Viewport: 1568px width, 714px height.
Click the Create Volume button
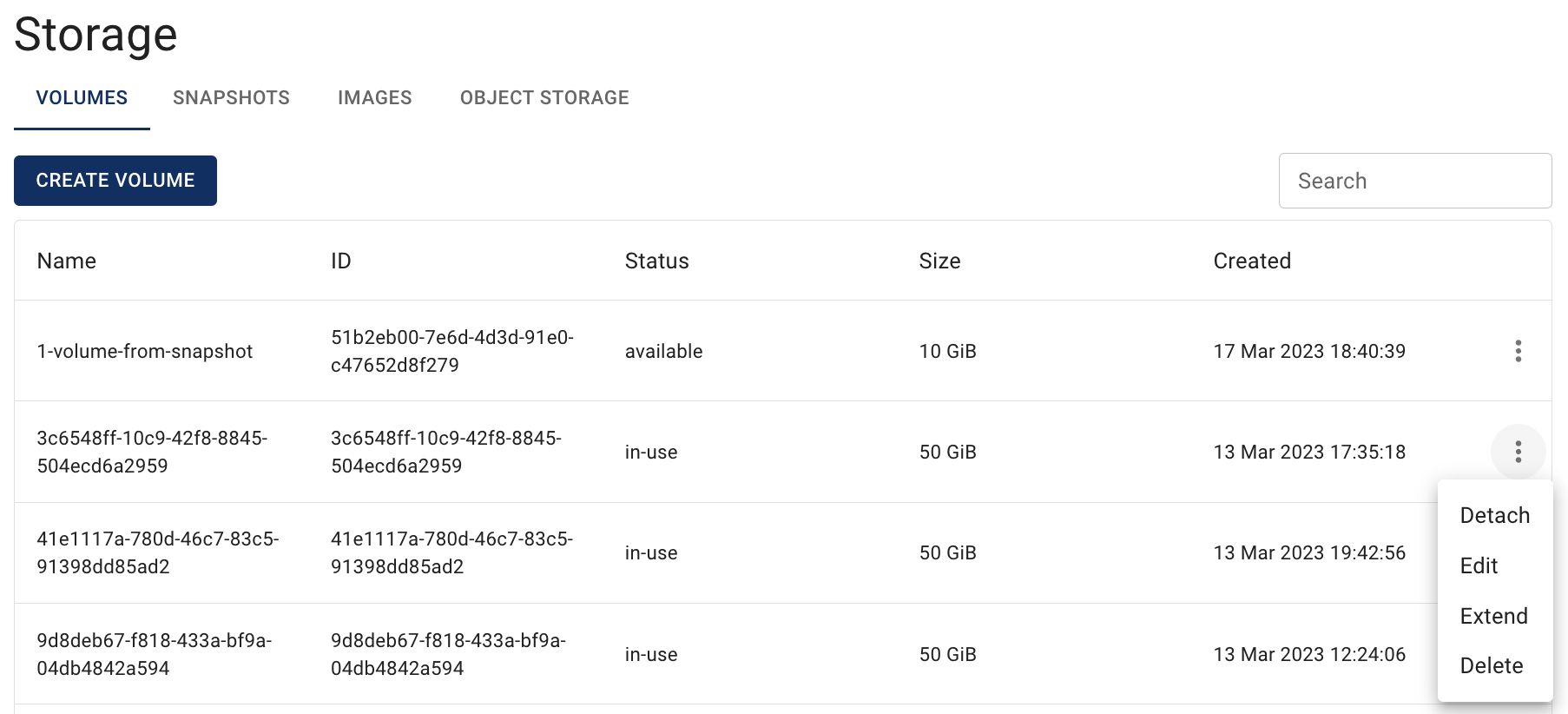[x=115, y=181]
